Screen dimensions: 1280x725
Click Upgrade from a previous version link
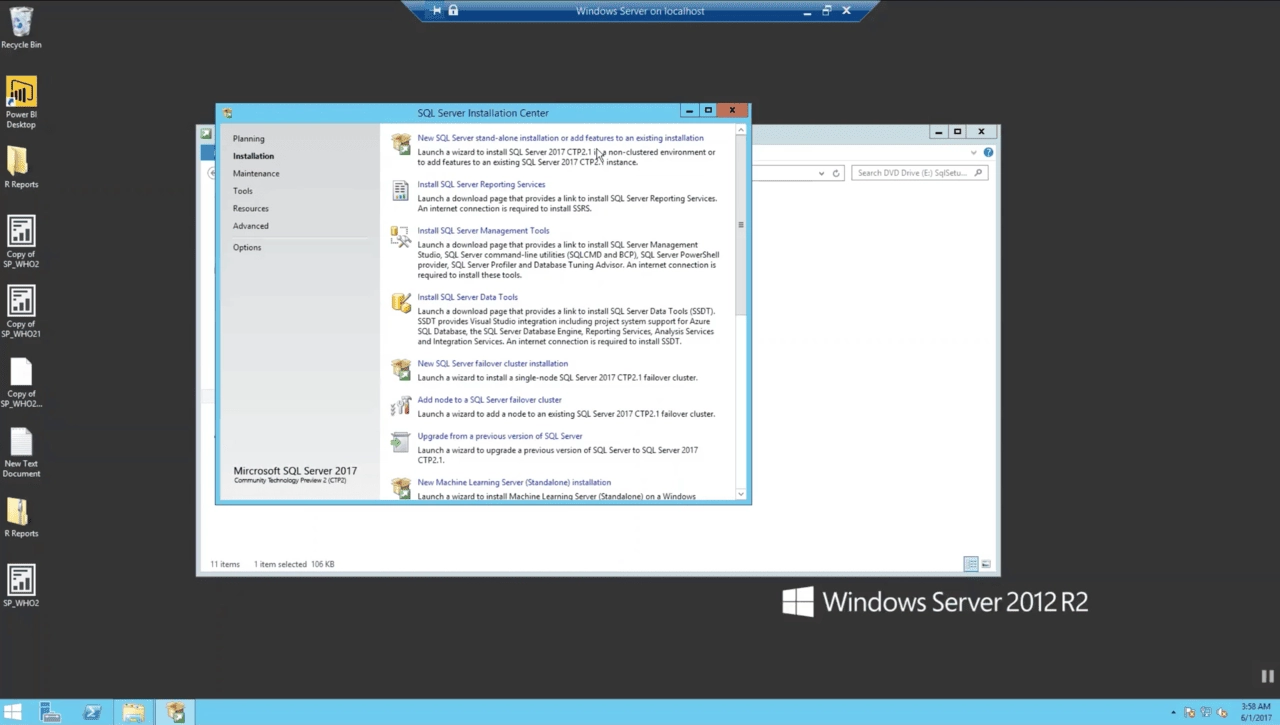pyautogui.click(x=499, y=436)
